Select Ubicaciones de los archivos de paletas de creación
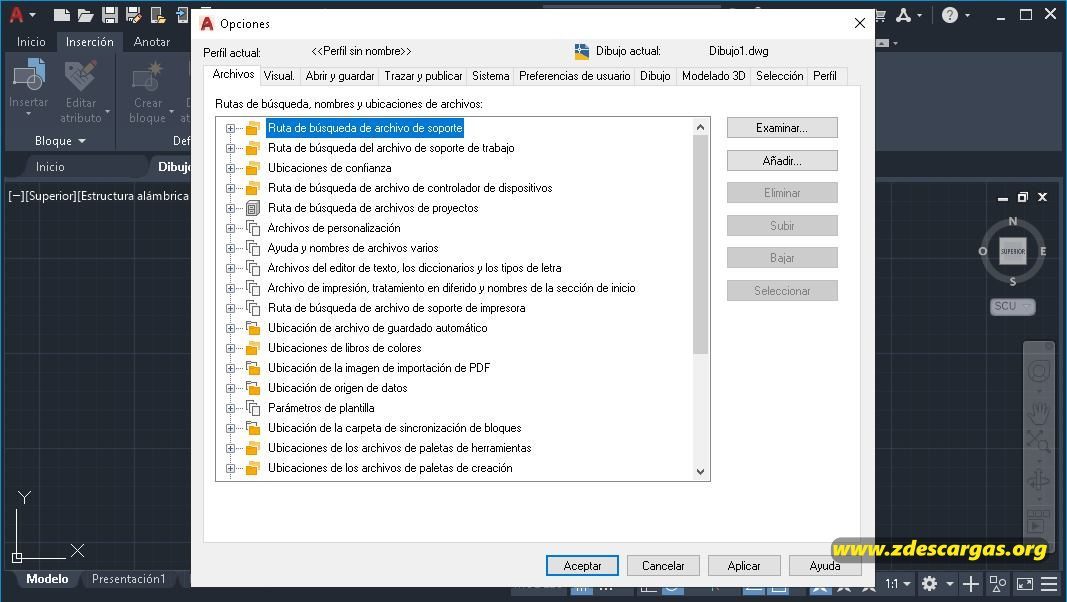1067x602 pixels. click(390, 468)
